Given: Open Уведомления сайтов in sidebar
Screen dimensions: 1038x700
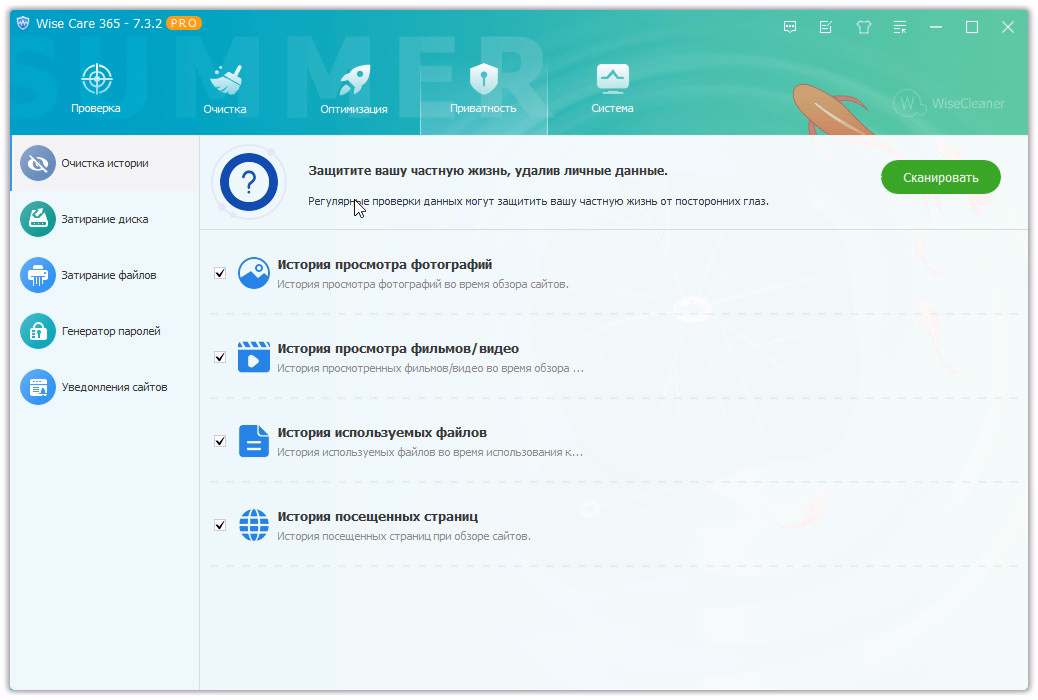Looking at the screenshot, I should pyautogui.click(x=113, y=387).
